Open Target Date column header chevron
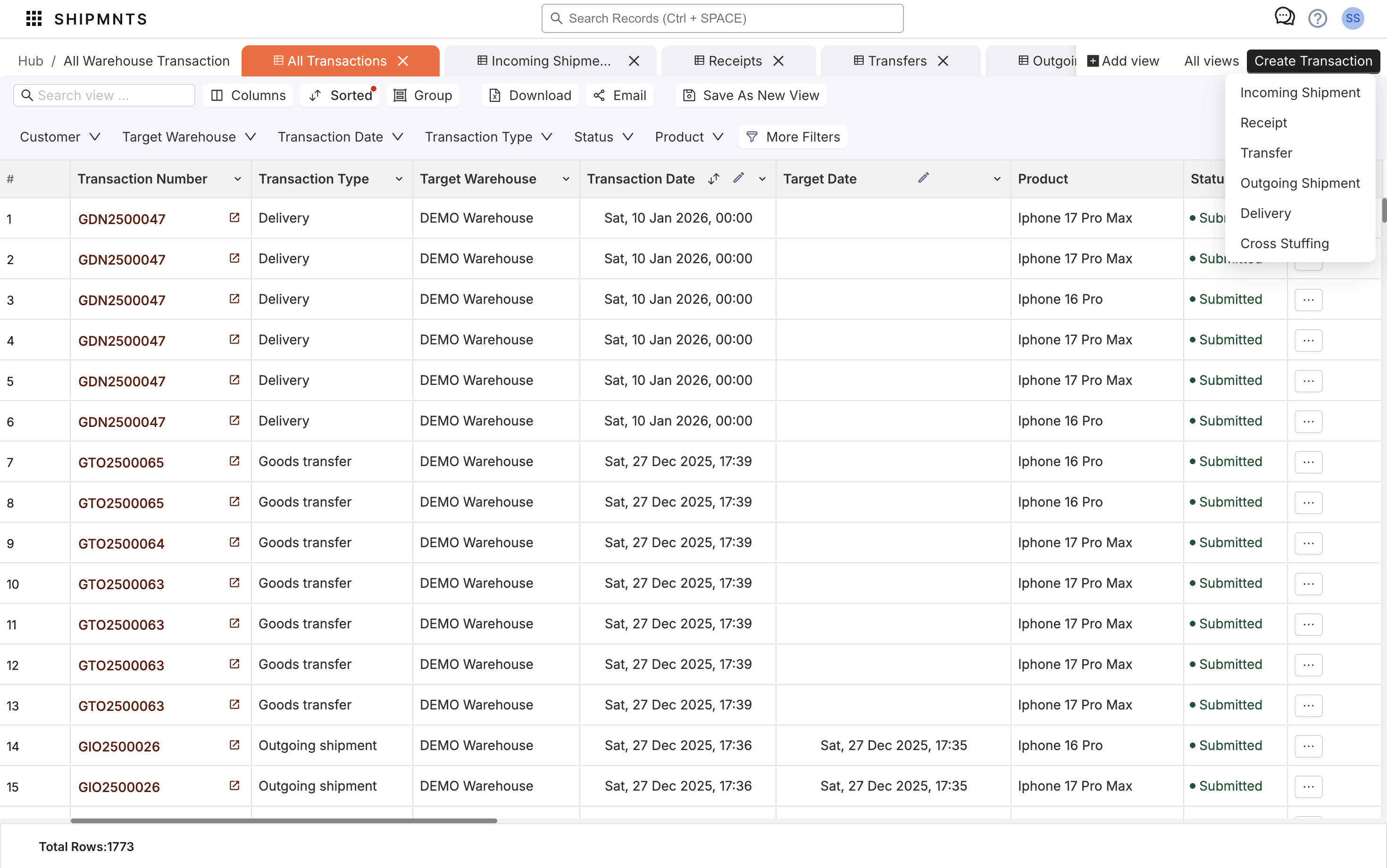Viewport: 1387px width, 868px height. tap(997, 179)
